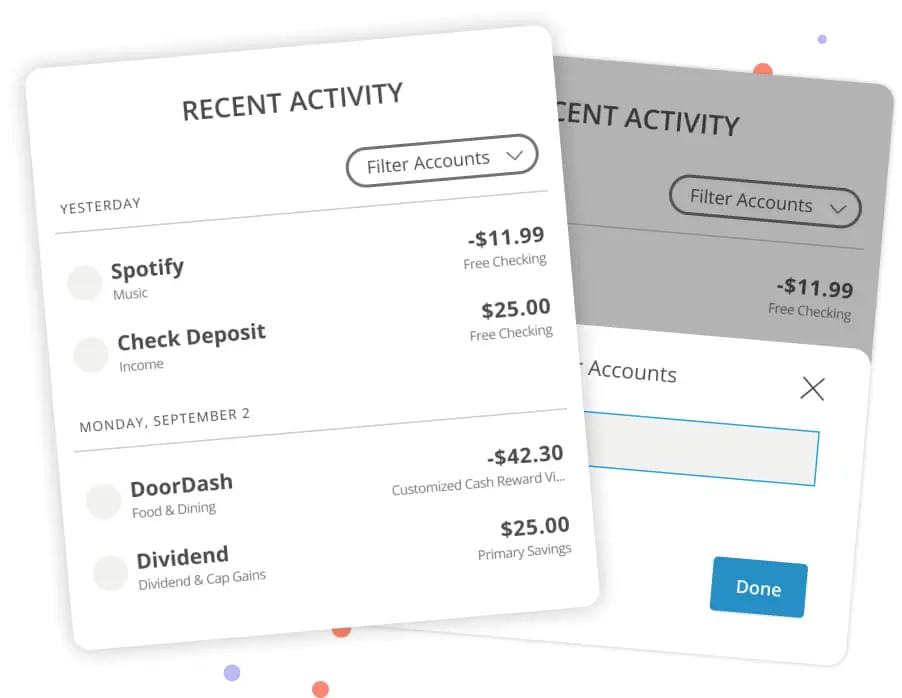Click the -$11.99 amount on back card

coord(816,288)
